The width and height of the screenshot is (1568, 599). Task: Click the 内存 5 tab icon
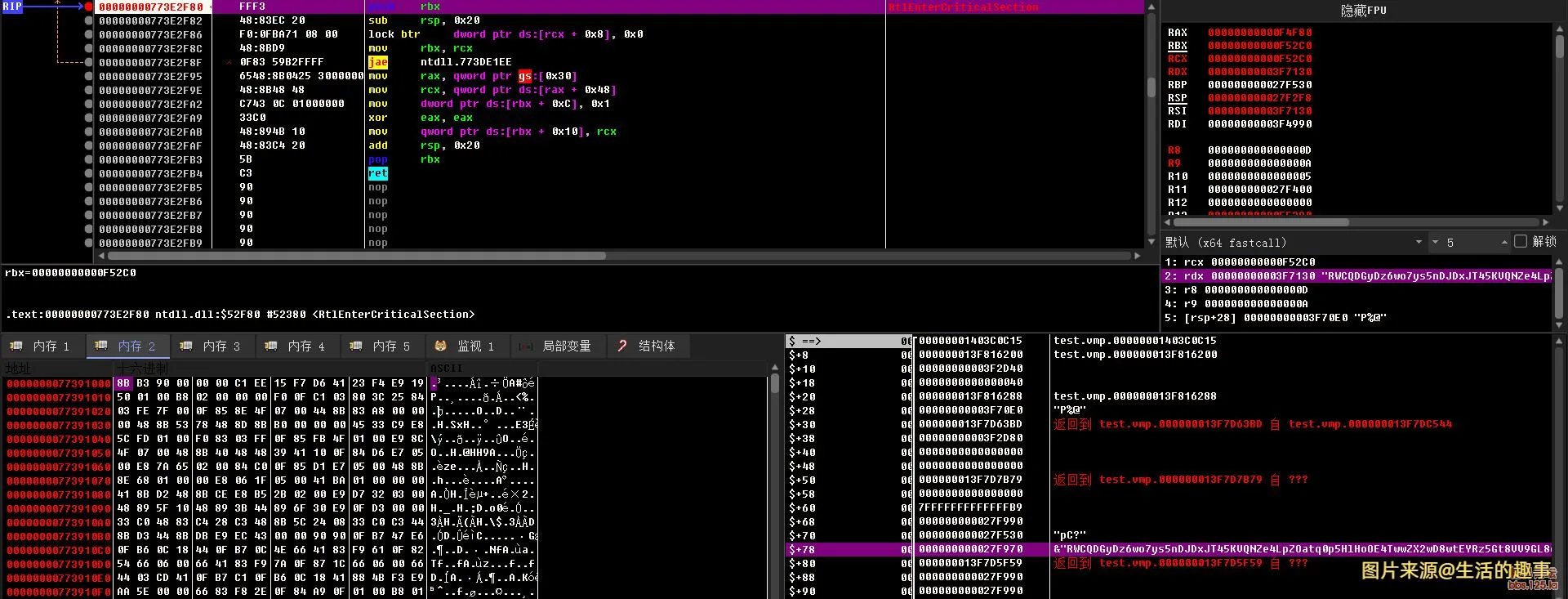(355, 346)
